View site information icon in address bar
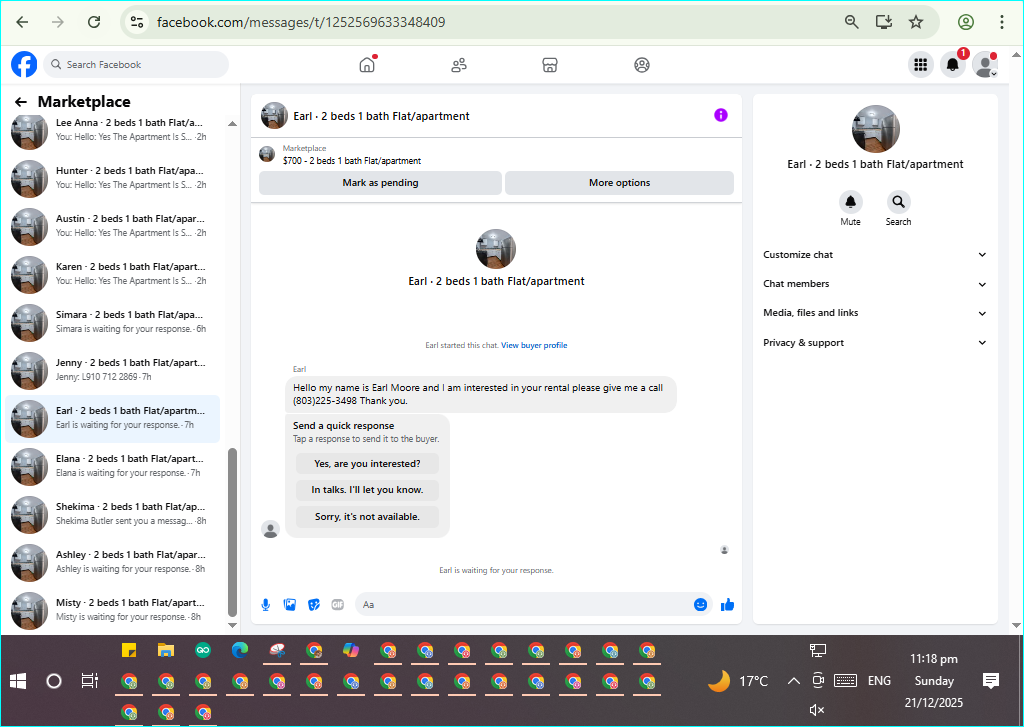 coord(137,22)
